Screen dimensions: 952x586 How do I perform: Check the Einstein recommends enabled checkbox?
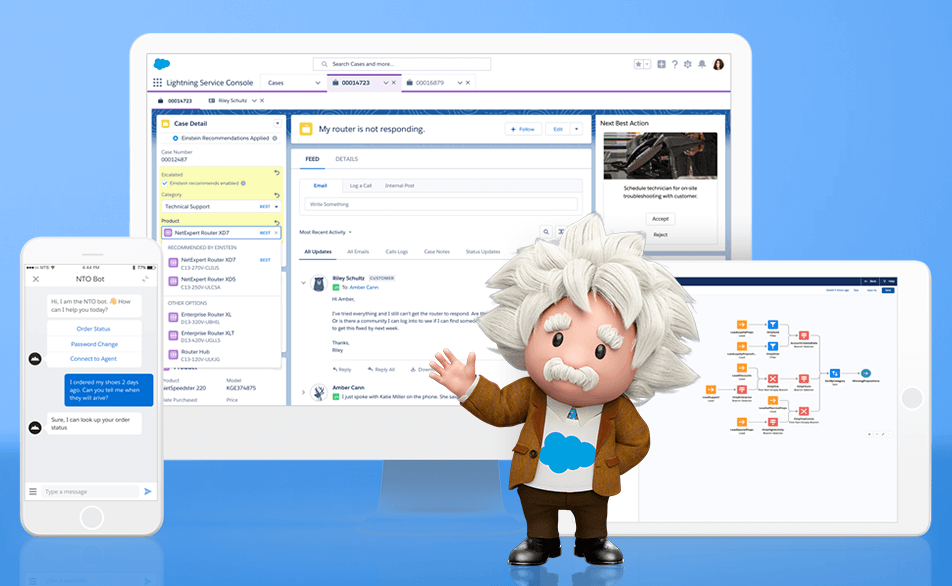(x=164, y=183)
